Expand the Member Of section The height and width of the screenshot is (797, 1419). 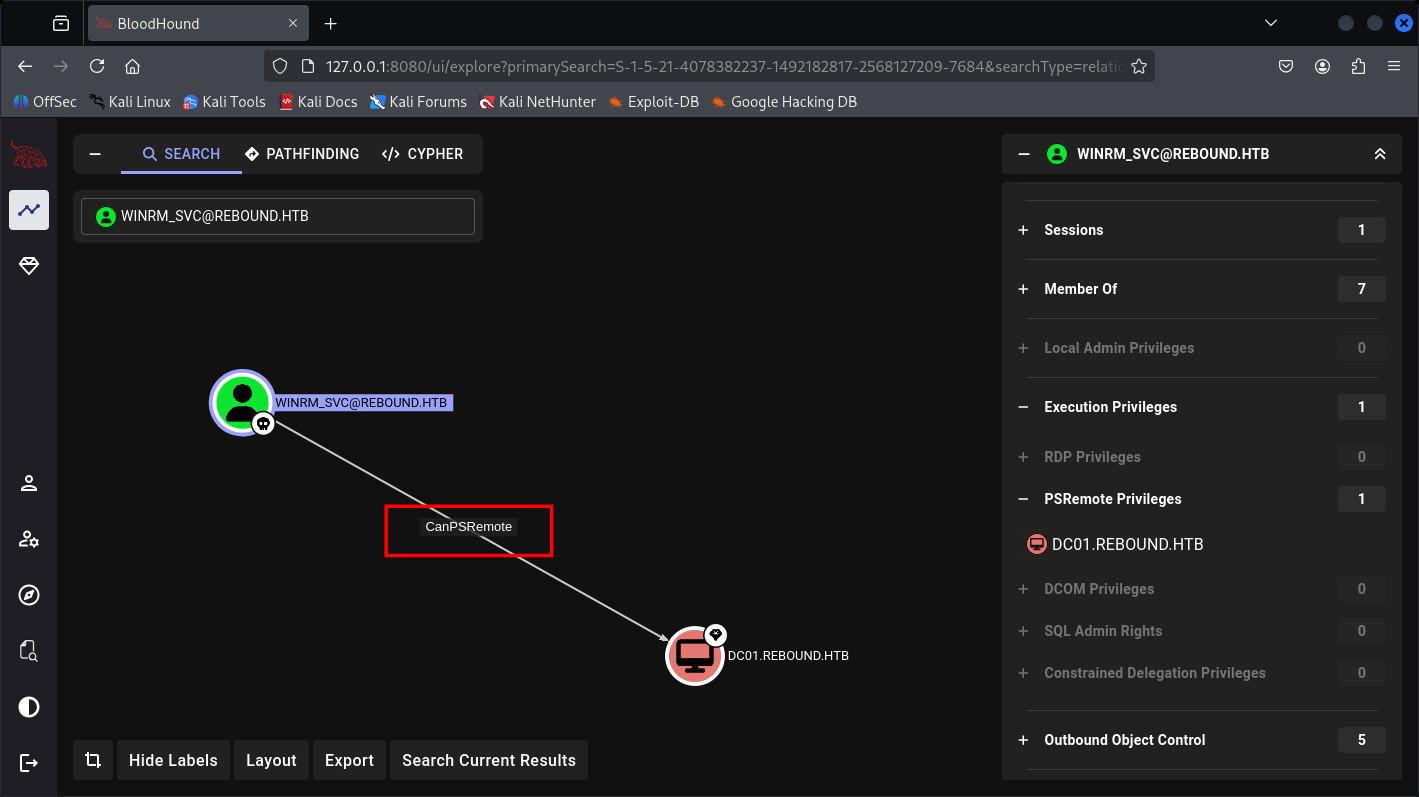1023,289
